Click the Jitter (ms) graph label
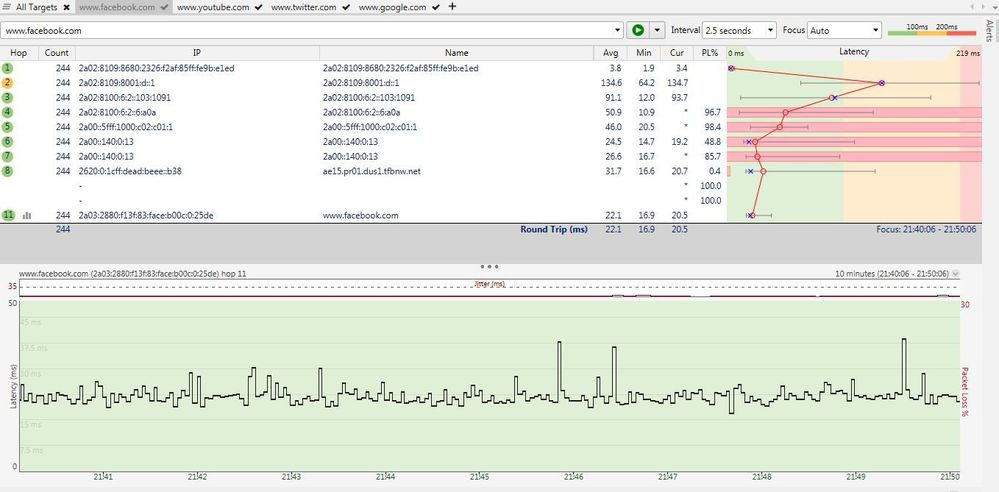 click(x=490, y=284)
